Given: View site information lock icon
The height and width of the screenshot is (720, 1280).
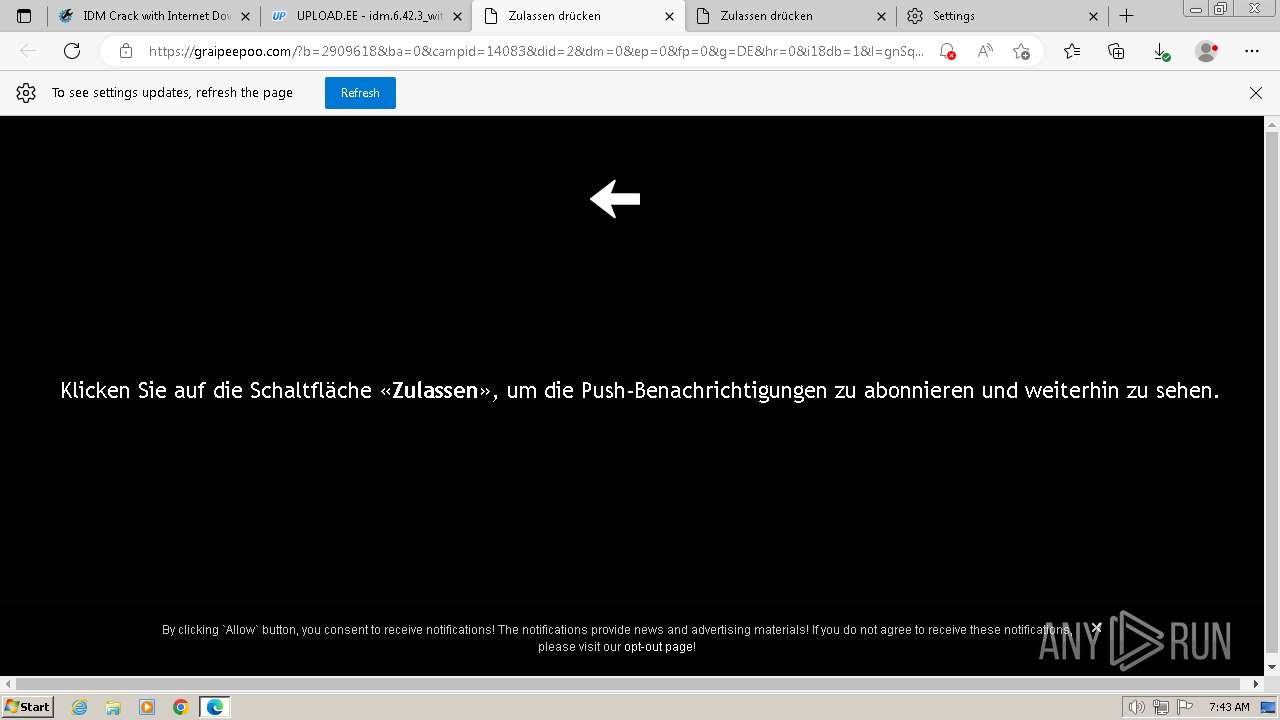Looking at the screenshot, I should pyautogui.click(x=126, y=51).
